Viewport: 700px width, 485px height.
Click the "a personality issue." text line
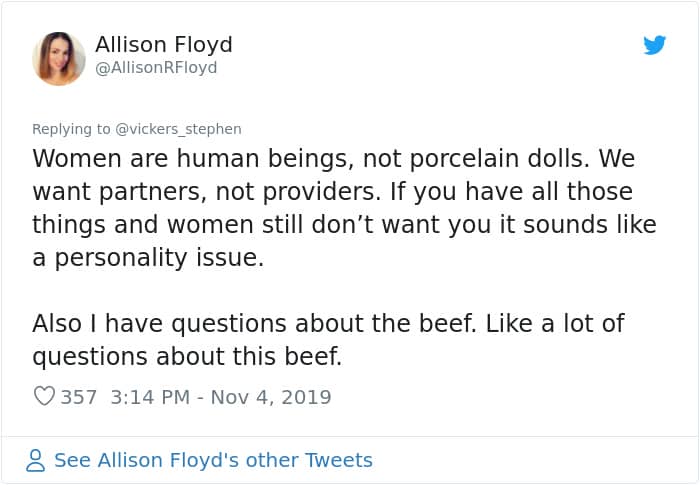tap(148, 257)
